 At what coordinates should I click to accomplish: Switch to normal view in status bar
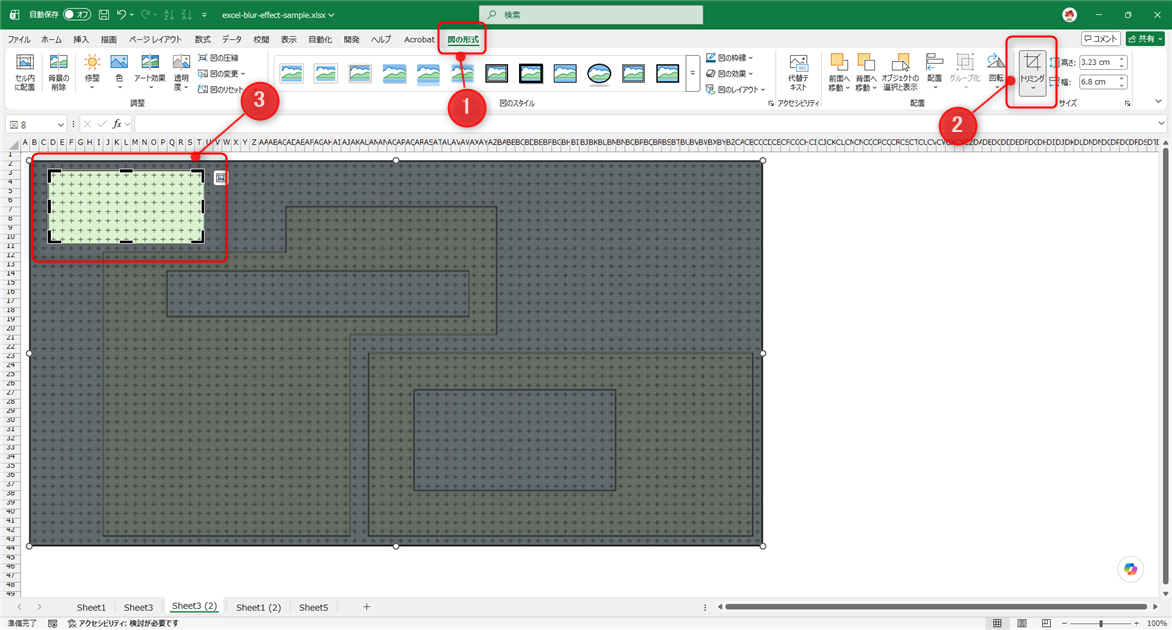coord(997,623)
